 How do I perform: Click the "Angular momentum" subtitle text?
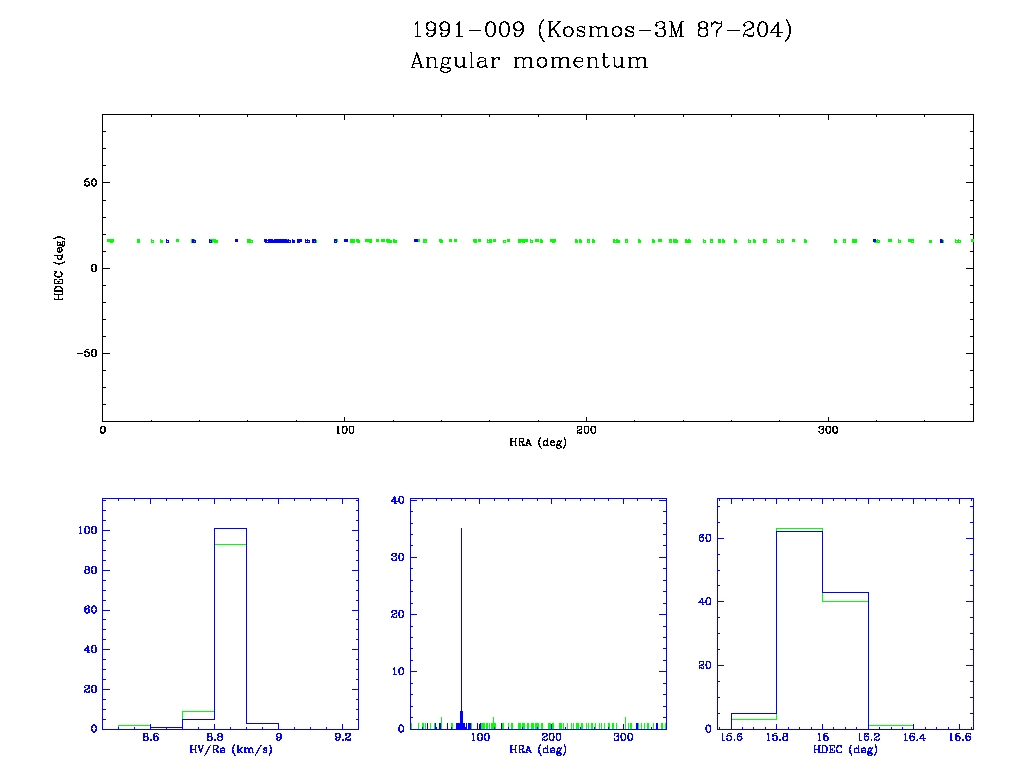pos(529,62)
